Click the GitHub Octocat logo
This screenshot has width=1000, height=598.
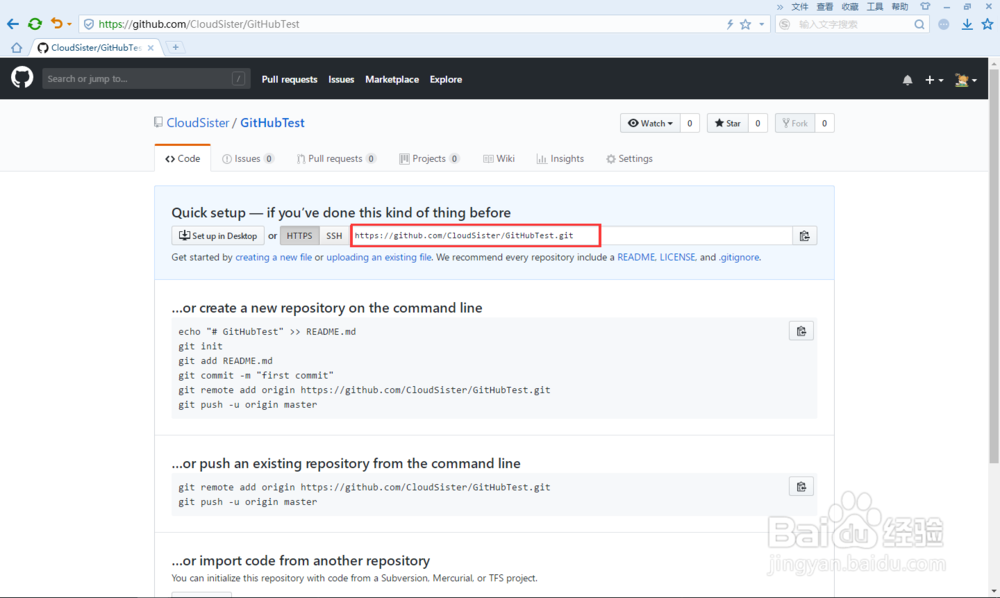tap(22, 78)
